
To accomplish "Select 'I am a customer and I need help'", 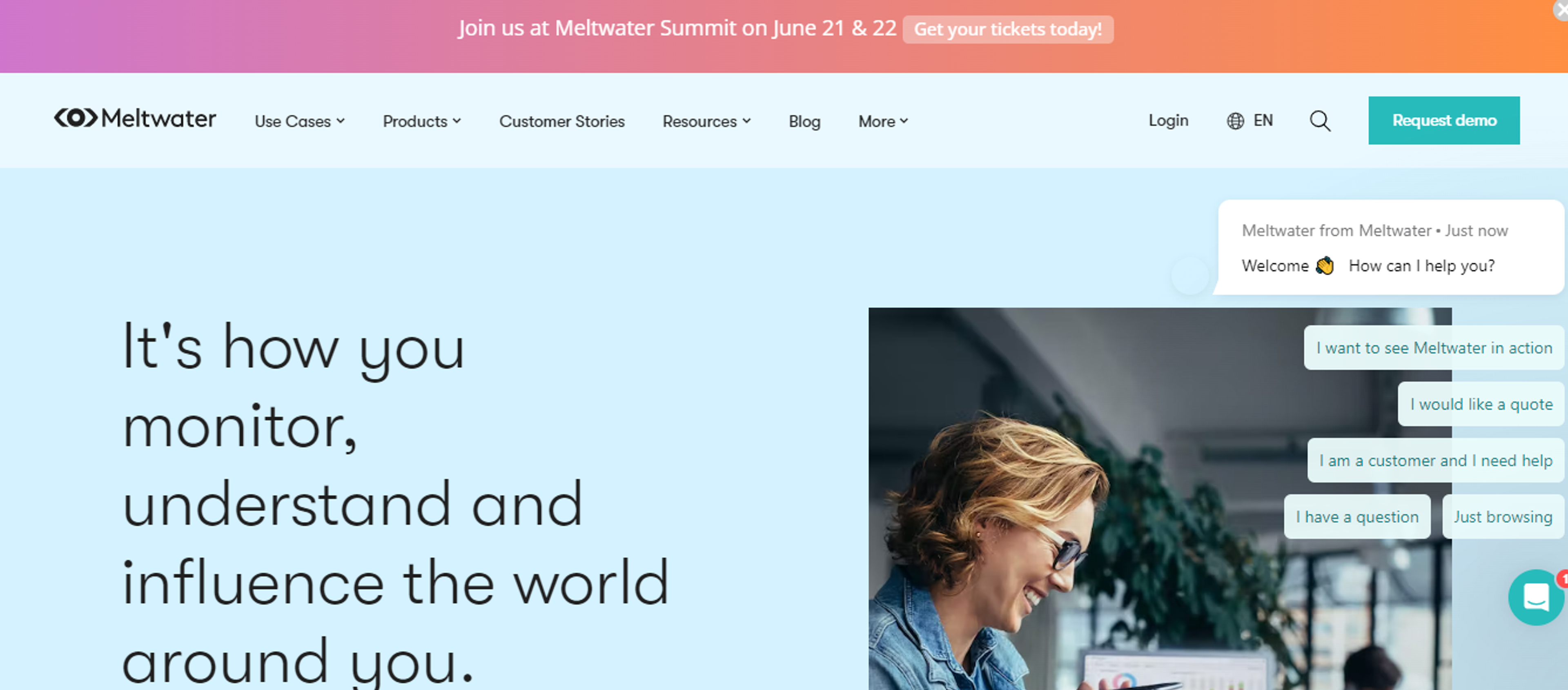I will (x=1435, y=461).
